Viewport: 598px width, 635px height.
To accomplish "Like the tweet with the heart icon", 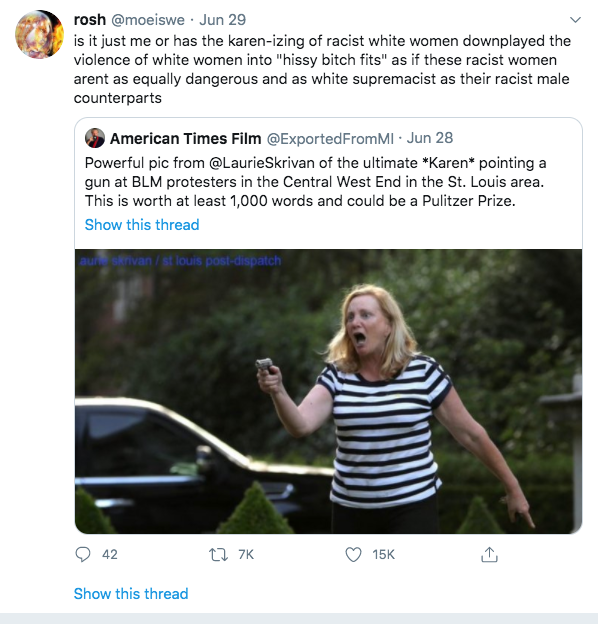I will tap(353, 554).
